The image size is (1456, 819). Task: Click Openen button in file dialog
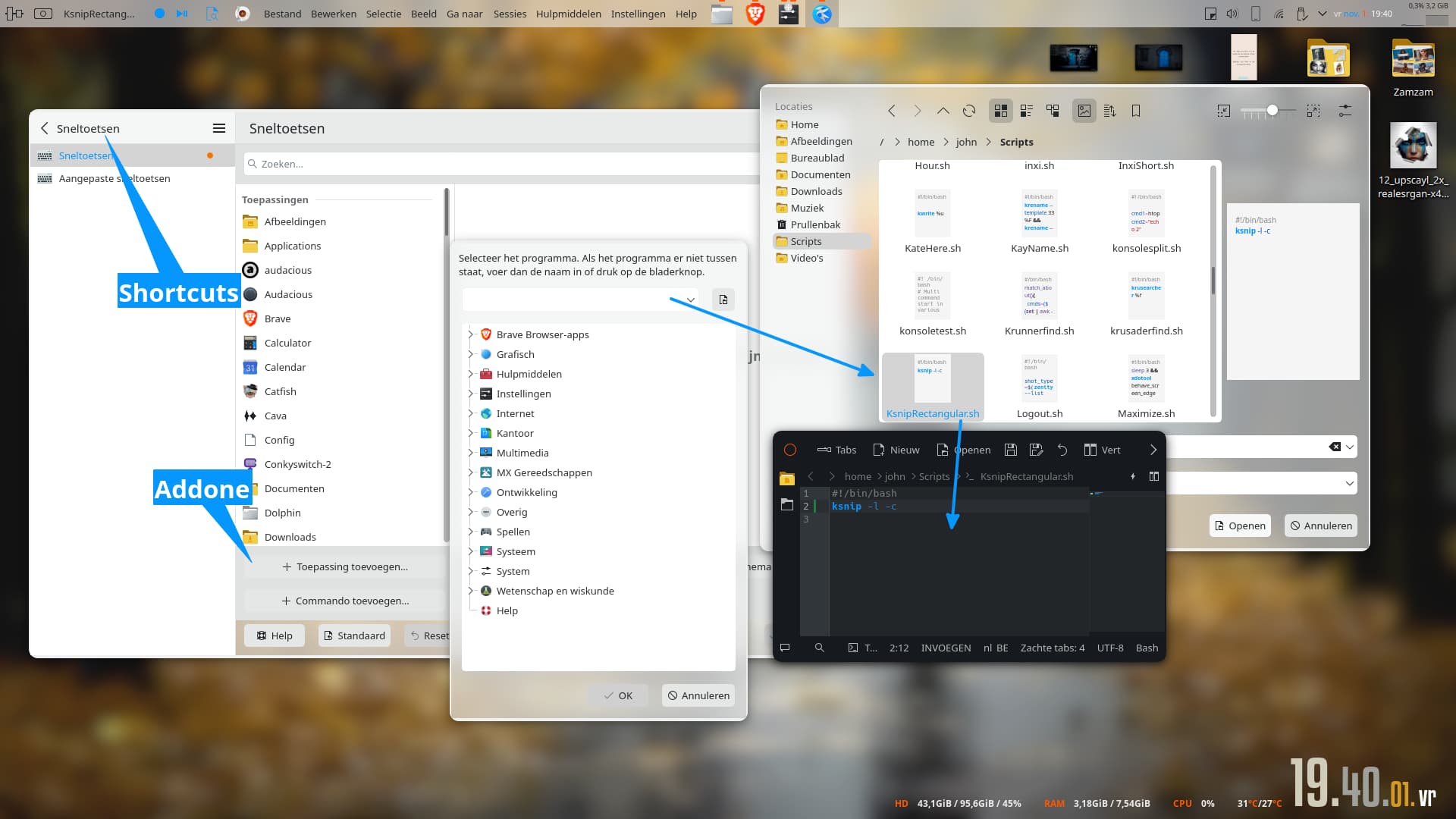click(x=1241, y=526)
